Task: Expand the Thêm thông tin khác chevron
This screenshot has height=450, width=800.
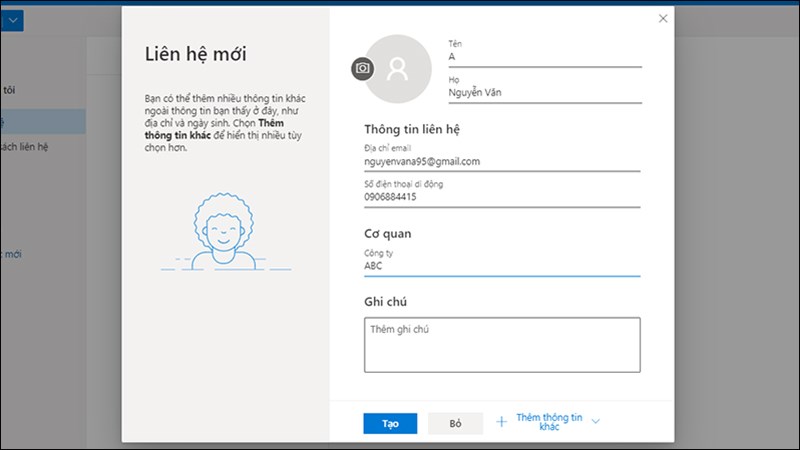Action: 596,422
